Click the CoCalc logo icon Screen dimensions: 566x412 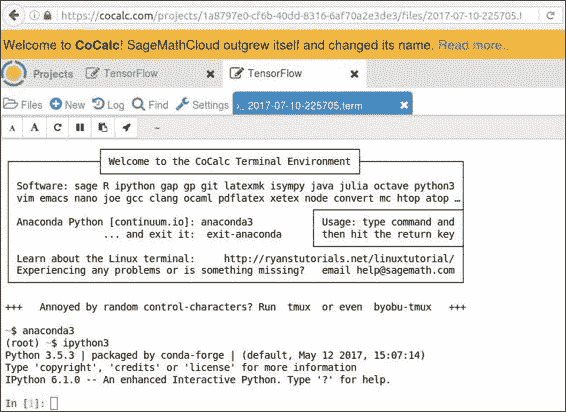(14, 73)
